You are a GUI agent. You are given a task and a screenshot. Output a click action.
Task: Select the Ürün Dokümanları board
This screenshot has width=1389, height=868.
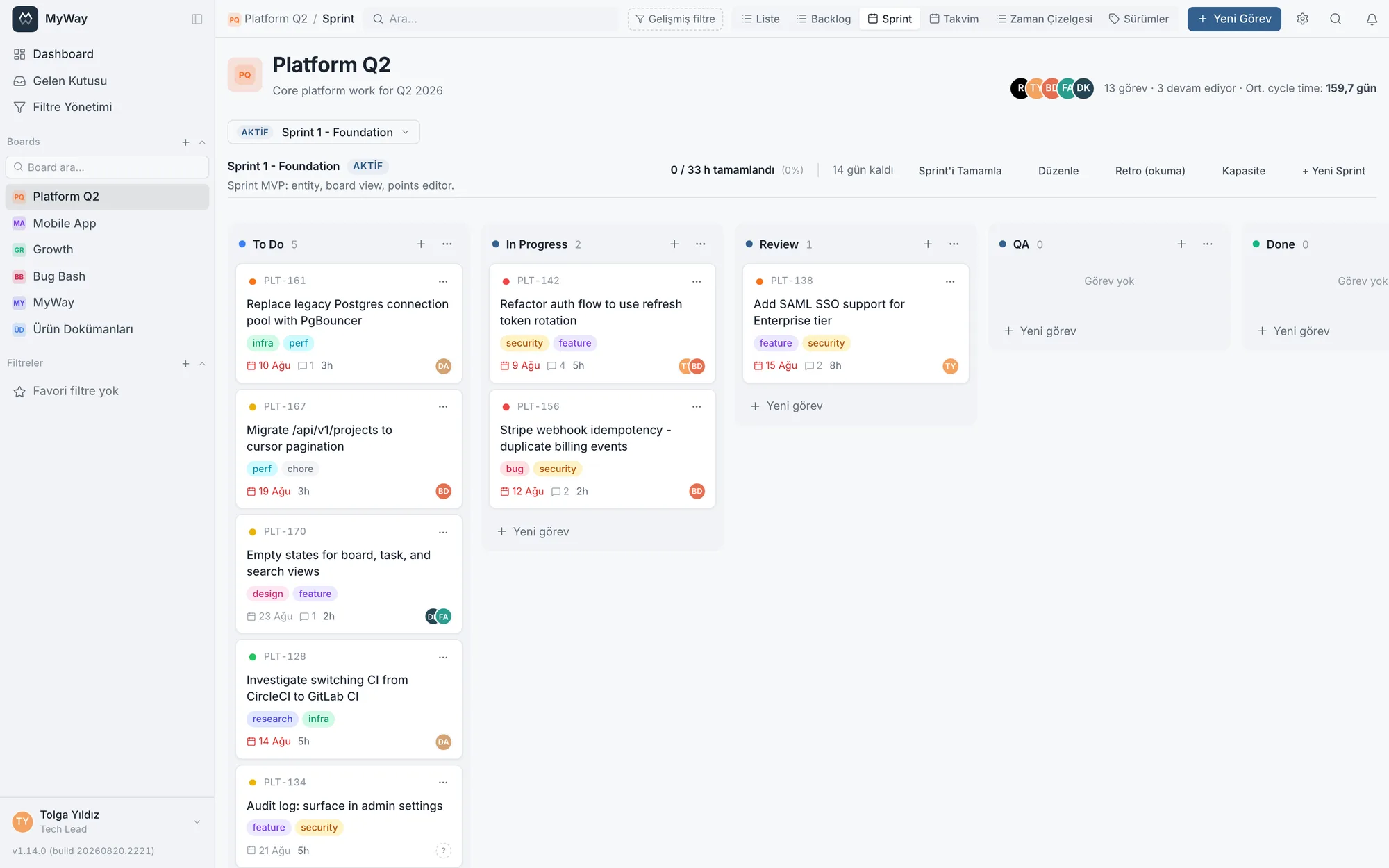point(107,329)
